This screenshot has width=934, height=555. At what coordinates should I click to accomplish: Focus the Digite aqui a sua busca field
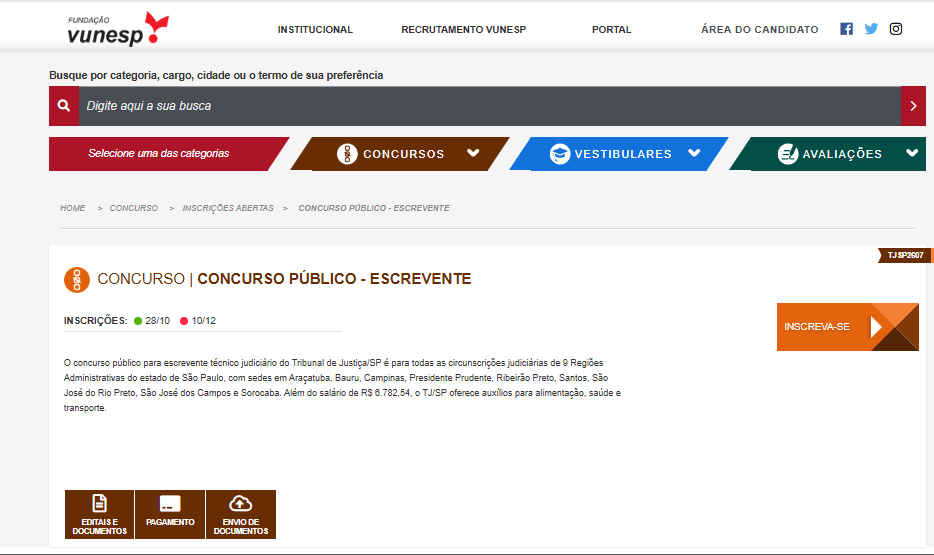(490, 106)
